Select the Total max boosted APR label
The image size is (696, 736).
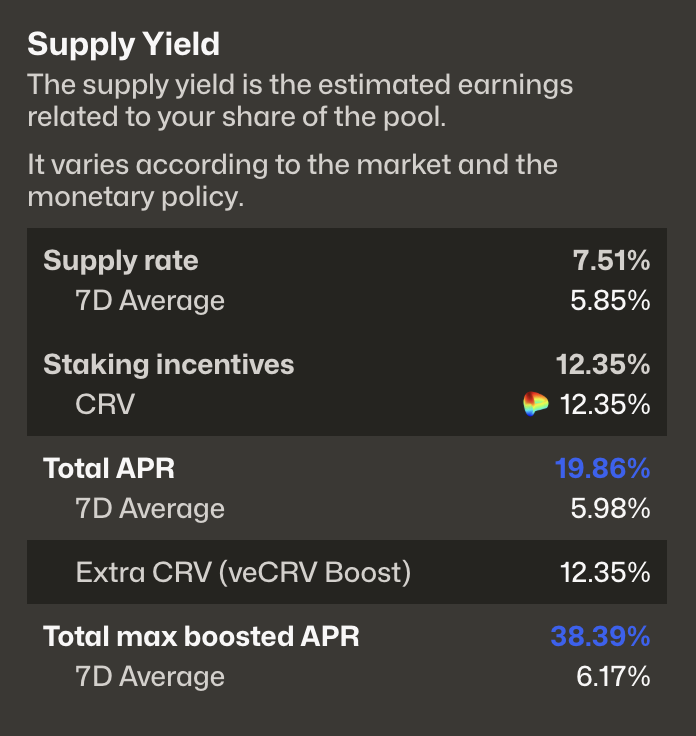click(x=201, y=636)
